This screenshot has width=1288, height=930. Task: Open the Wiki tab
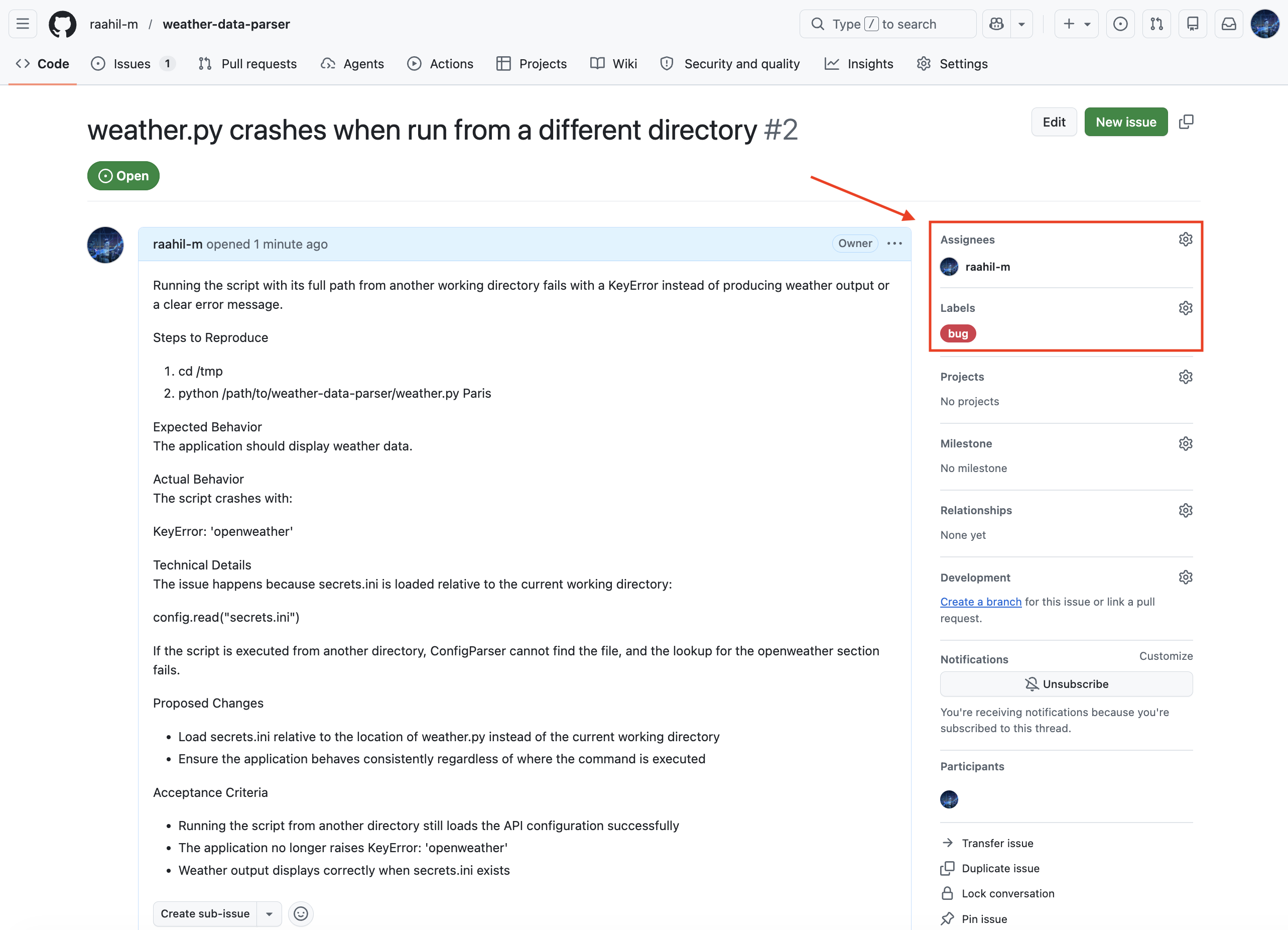pos(614,64)
